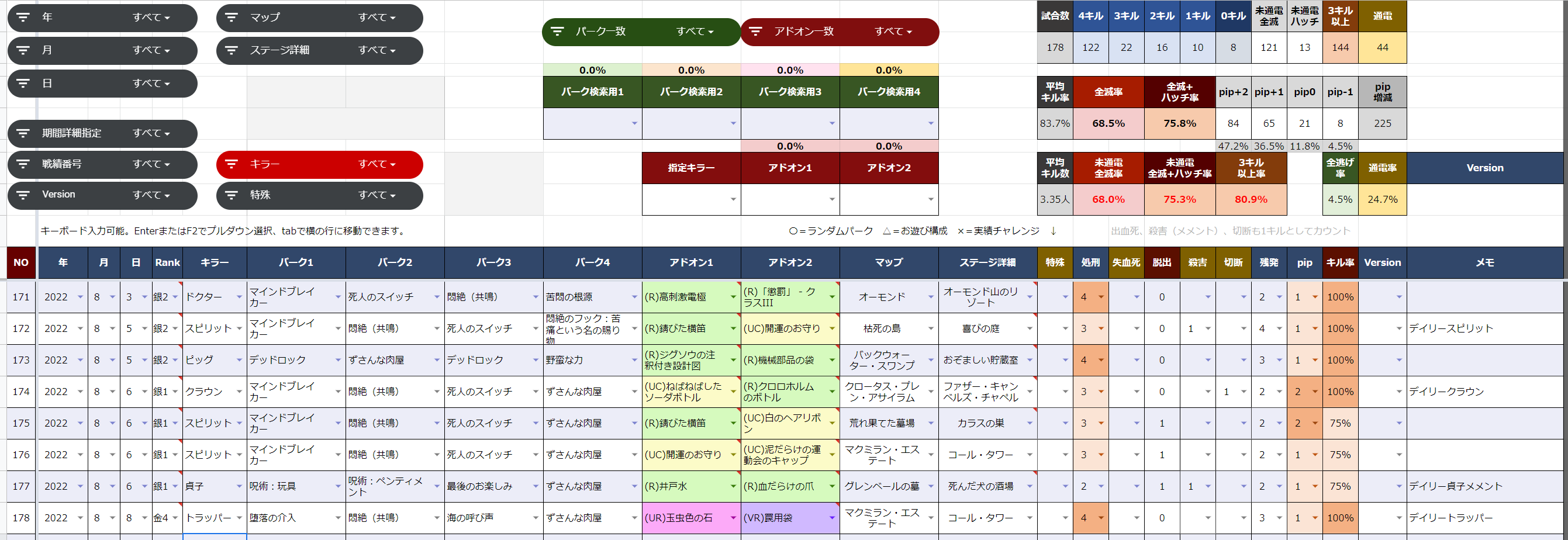Expand the アドオン2 search dropdown cell
Screen dimensions: 1568x540
tap(931, 199)
